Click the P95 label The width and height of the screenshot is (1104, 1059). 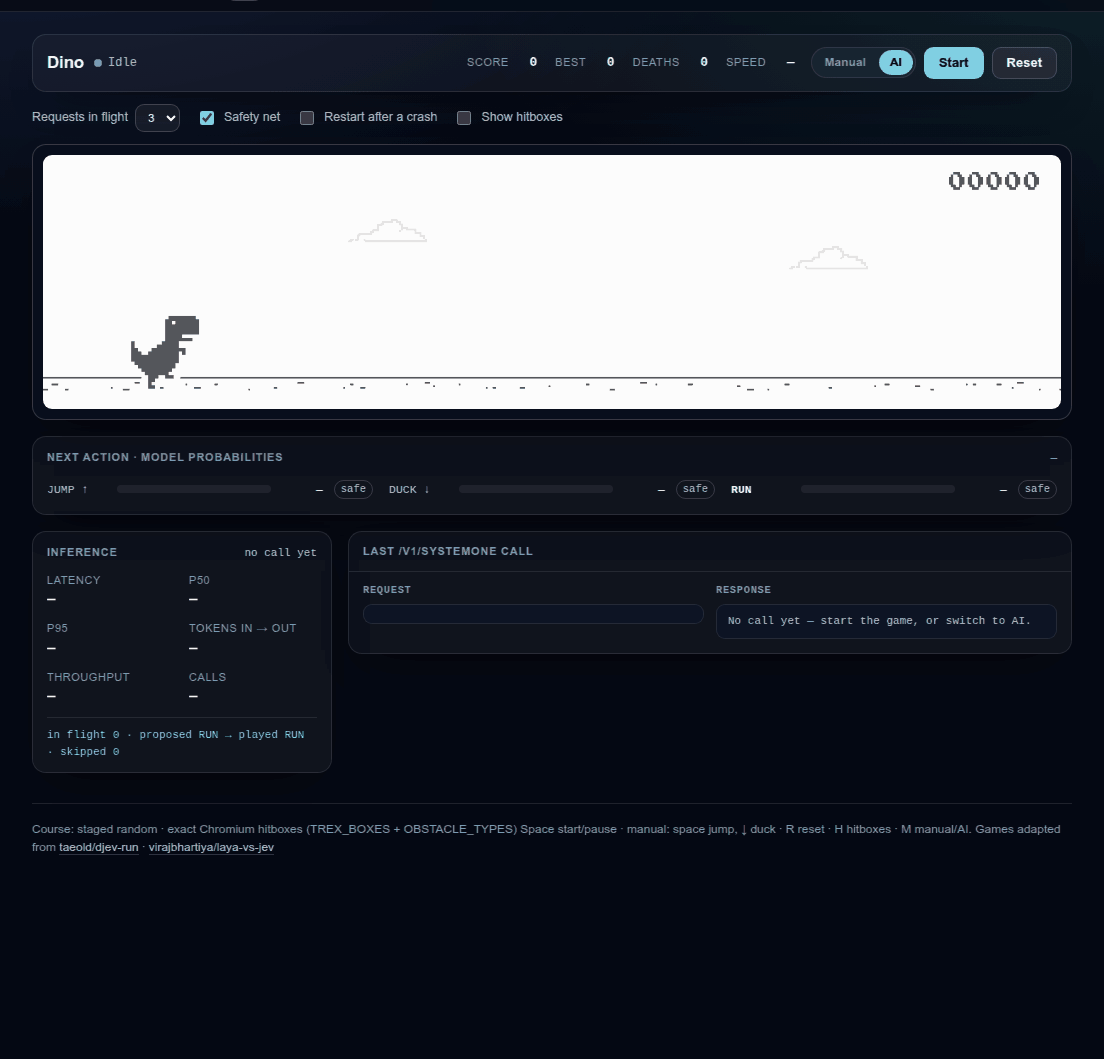(x=57, y=628)
